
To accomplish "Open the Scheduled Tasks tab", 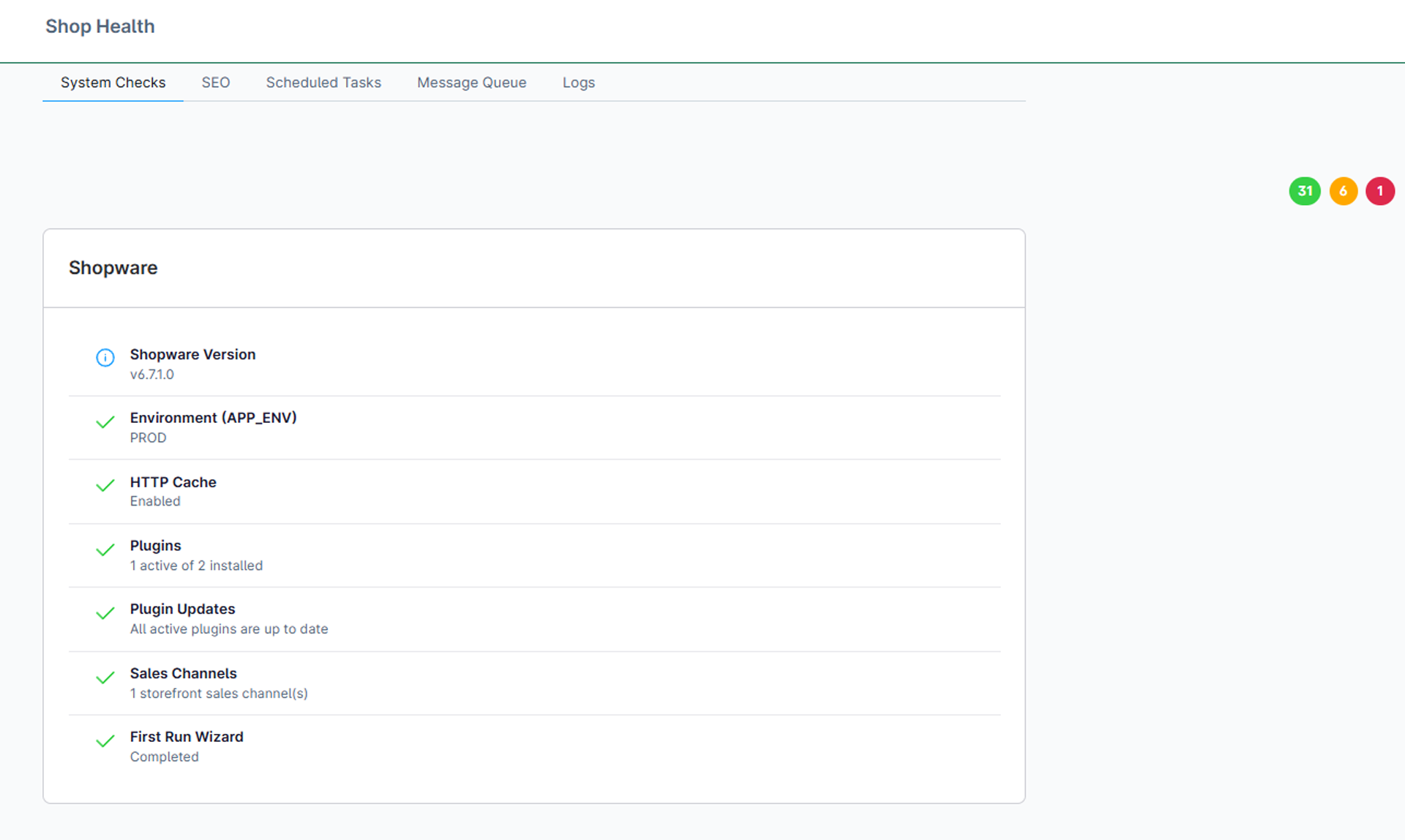I will tap(323, 83).
